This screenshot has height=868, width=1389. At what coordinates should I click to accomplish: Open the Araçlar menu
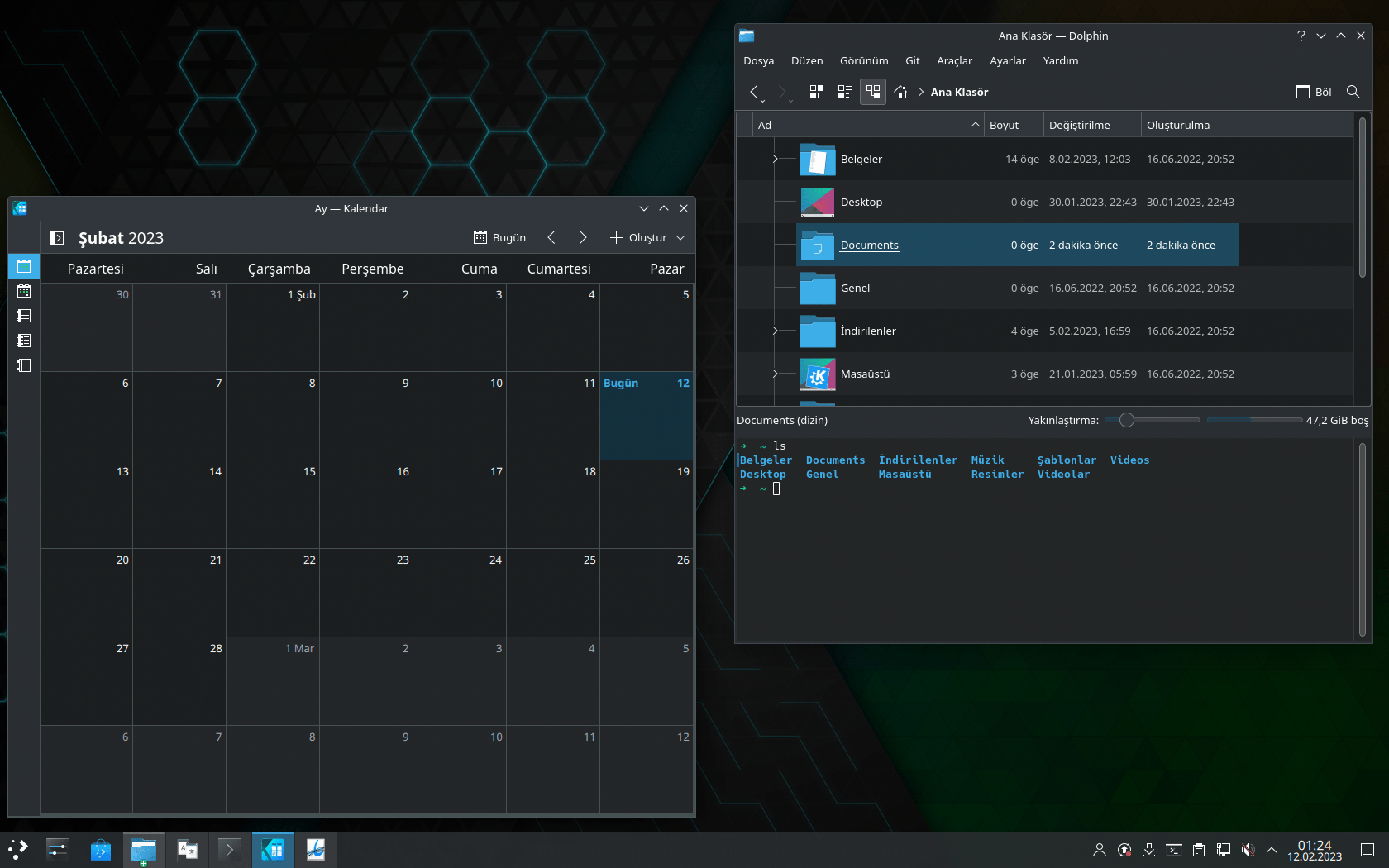pyautogui.click(x=954, y=61)
